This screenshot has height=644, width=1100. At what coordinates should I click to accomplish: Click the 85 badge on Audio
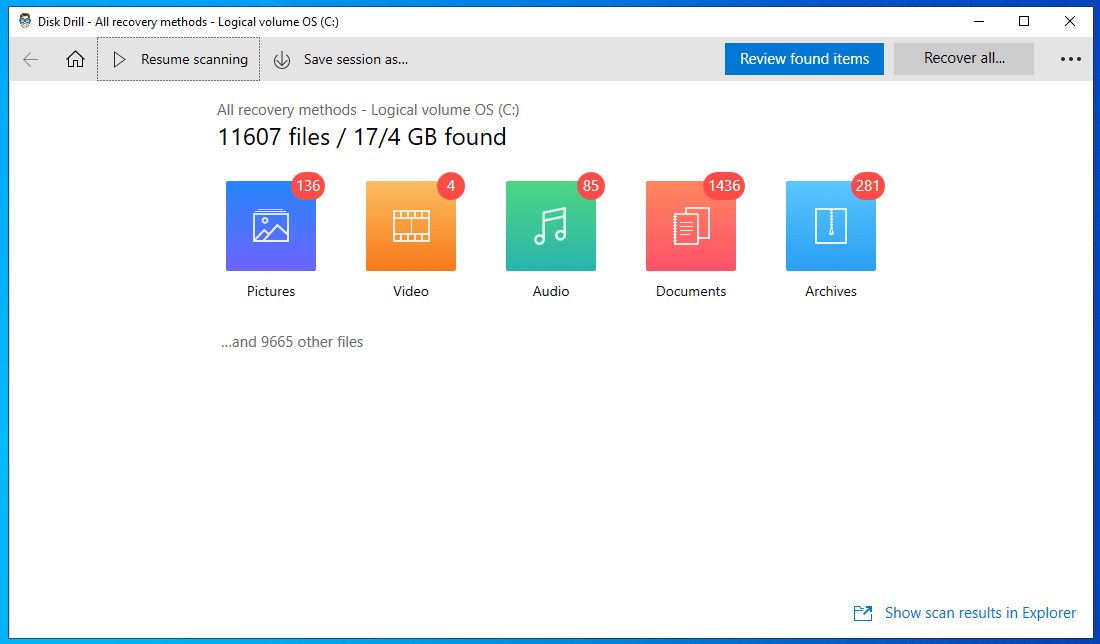tap(591, 186)
